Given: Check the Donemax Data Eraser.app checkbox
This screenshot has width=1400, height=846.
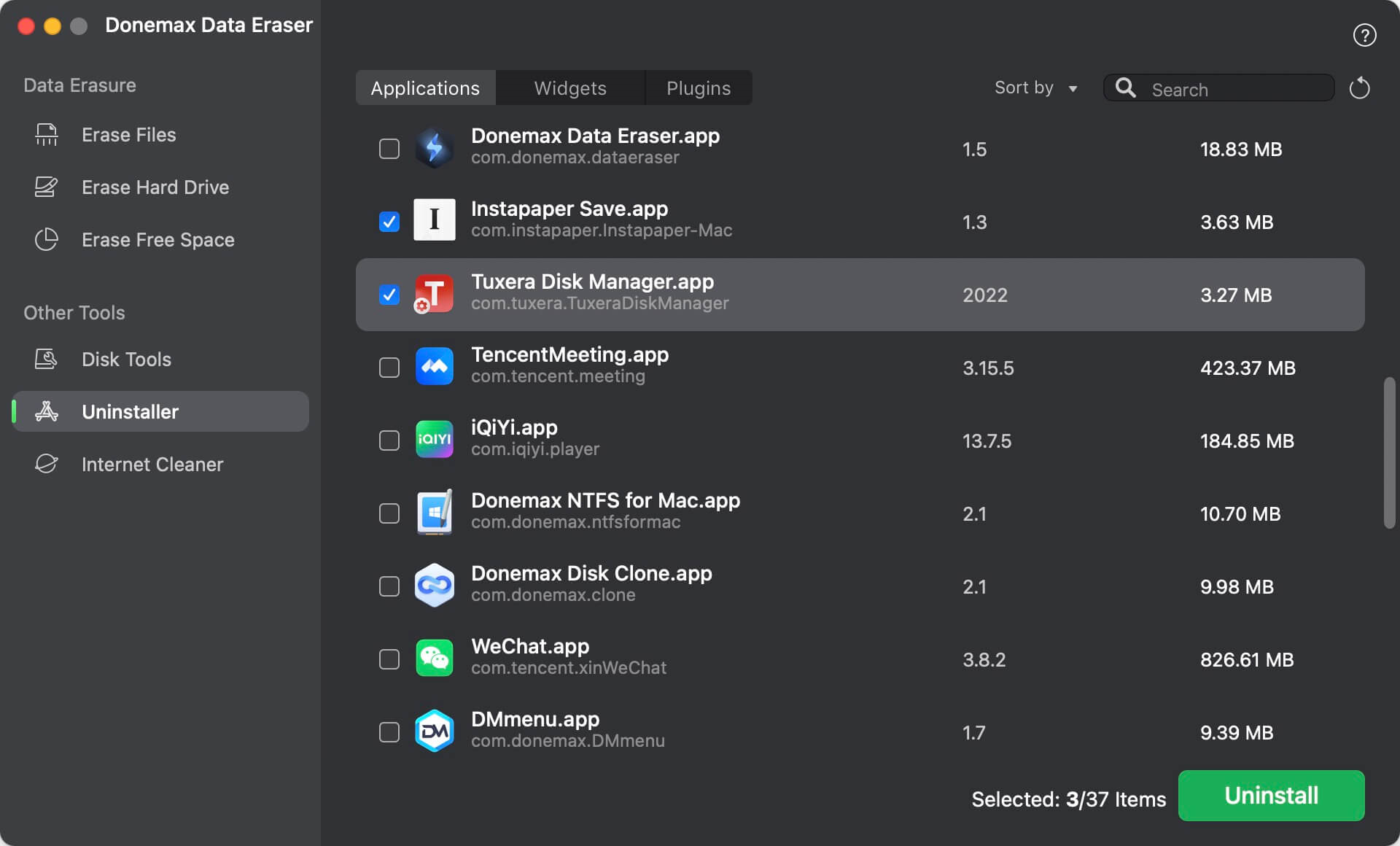Looking at the screenshot, I should (x=389, y=149).
